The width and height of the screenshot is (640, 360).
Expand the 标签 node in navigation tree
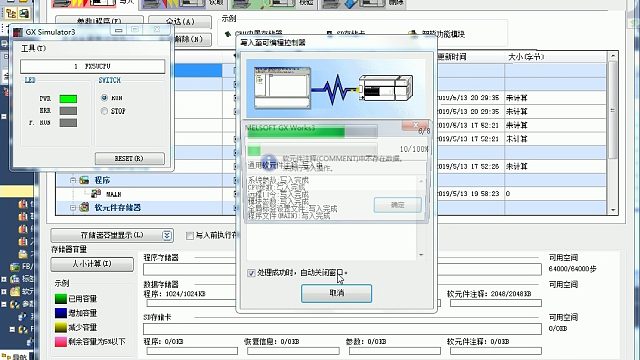4,279
